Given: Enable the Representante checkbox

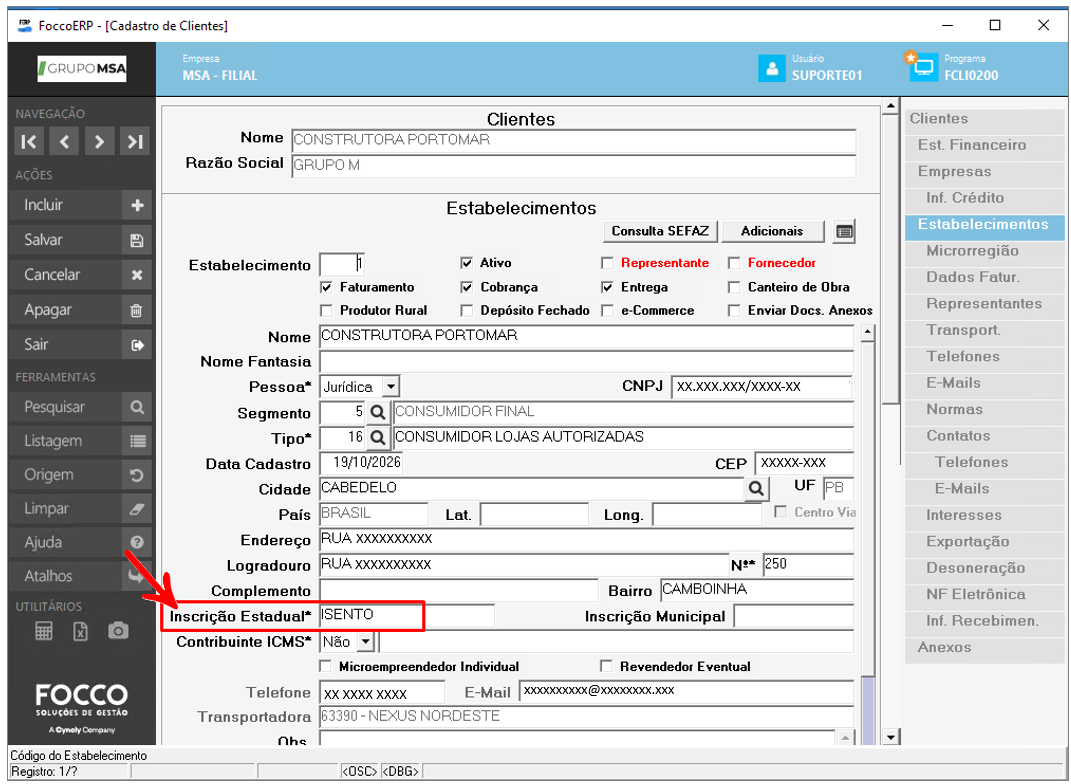Looking at the screenshot, I should click(607, 263).
